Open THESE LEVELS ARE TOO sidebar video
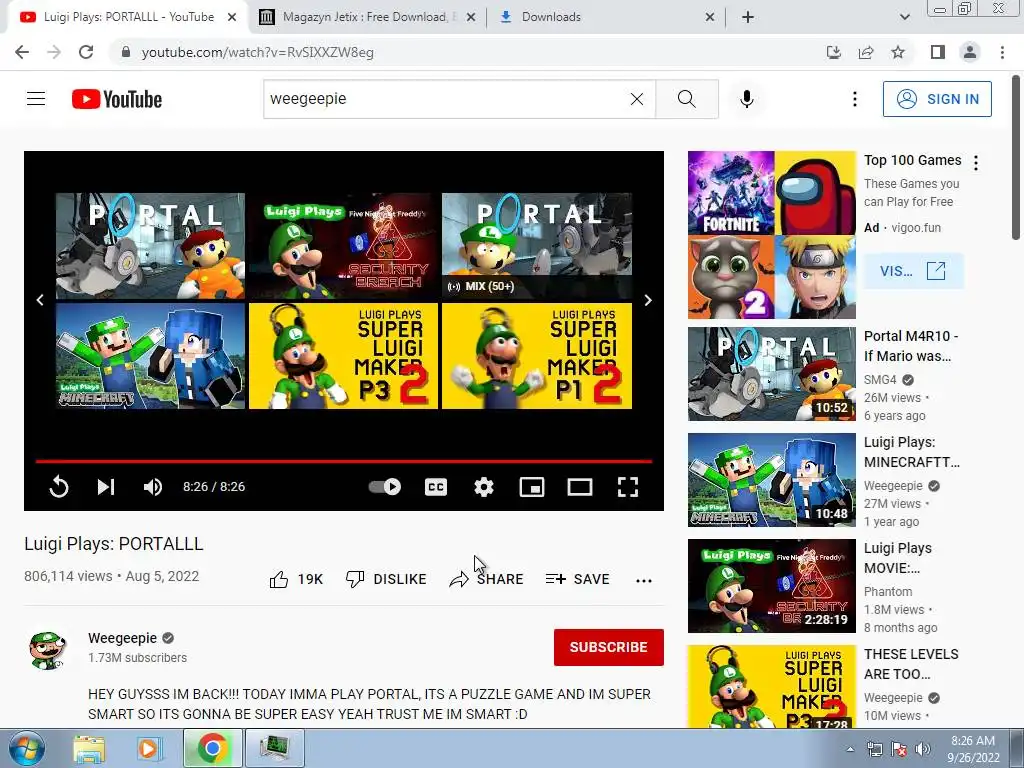 coord(771,686)
